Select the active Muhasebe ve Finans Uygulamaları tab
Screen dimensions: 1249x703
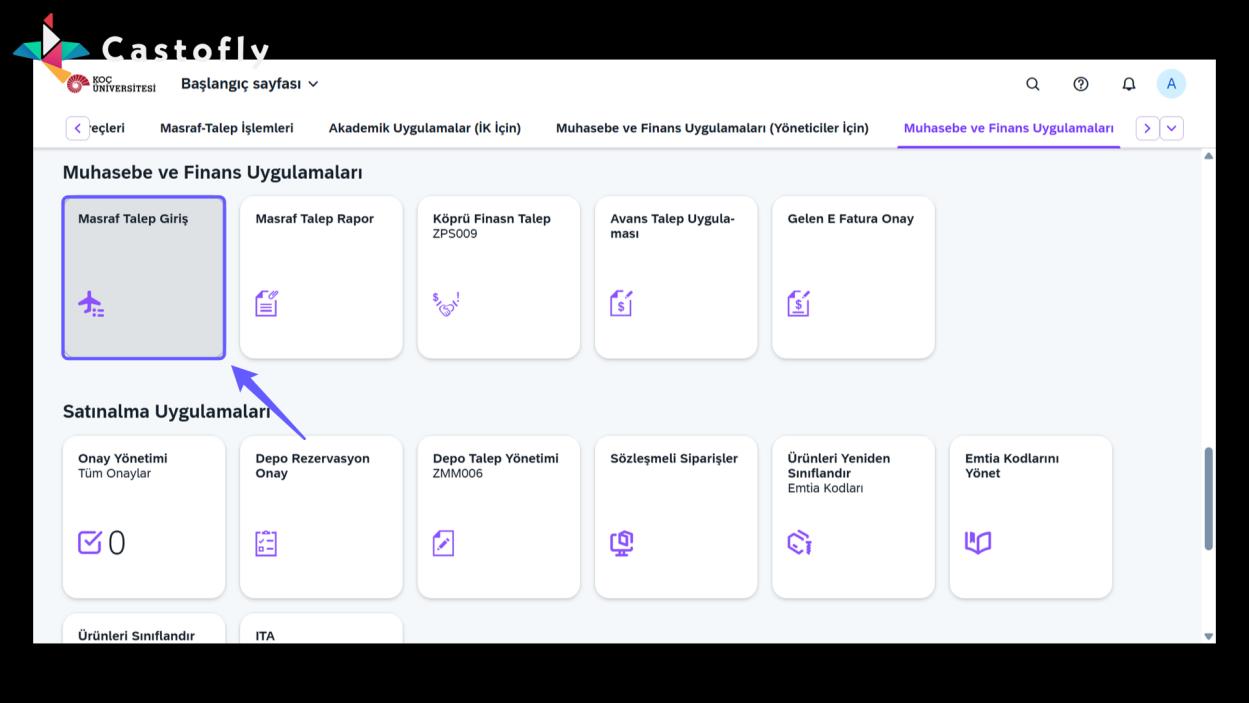(x=1008, y=128)
